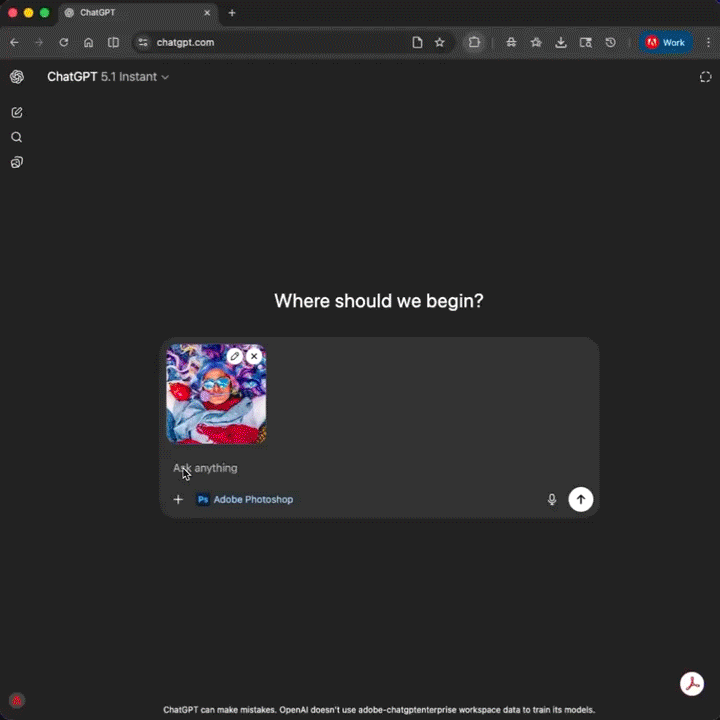Open the browser history clock icon
720x720 pixels.
tap(610, 42)
